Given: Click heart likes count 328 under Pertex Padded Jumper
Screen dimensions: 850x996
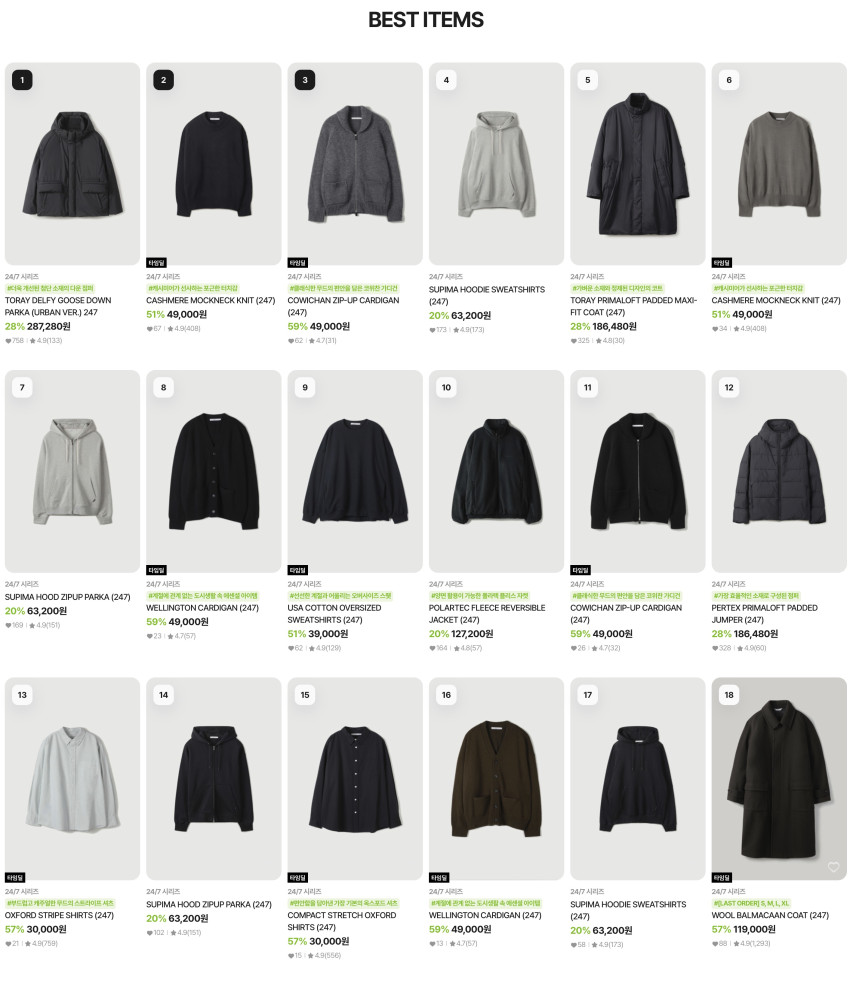Looking at the screenshot, I should click(722, 648).
